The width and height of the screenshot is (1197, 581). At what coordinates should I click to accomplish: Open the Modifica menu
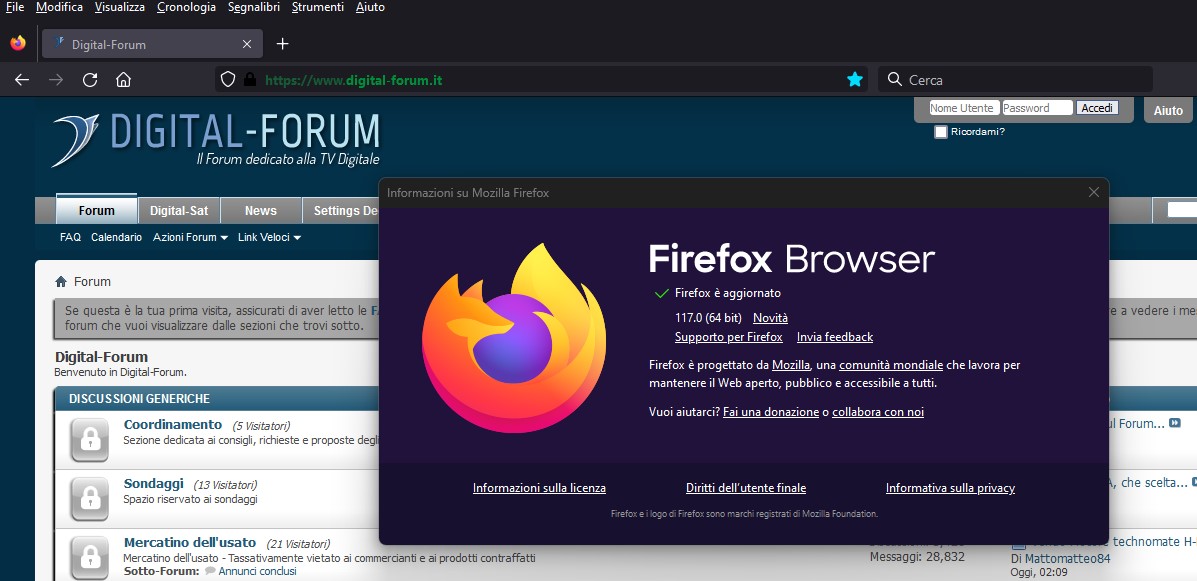pyautogui.click(x=60, y=7)
